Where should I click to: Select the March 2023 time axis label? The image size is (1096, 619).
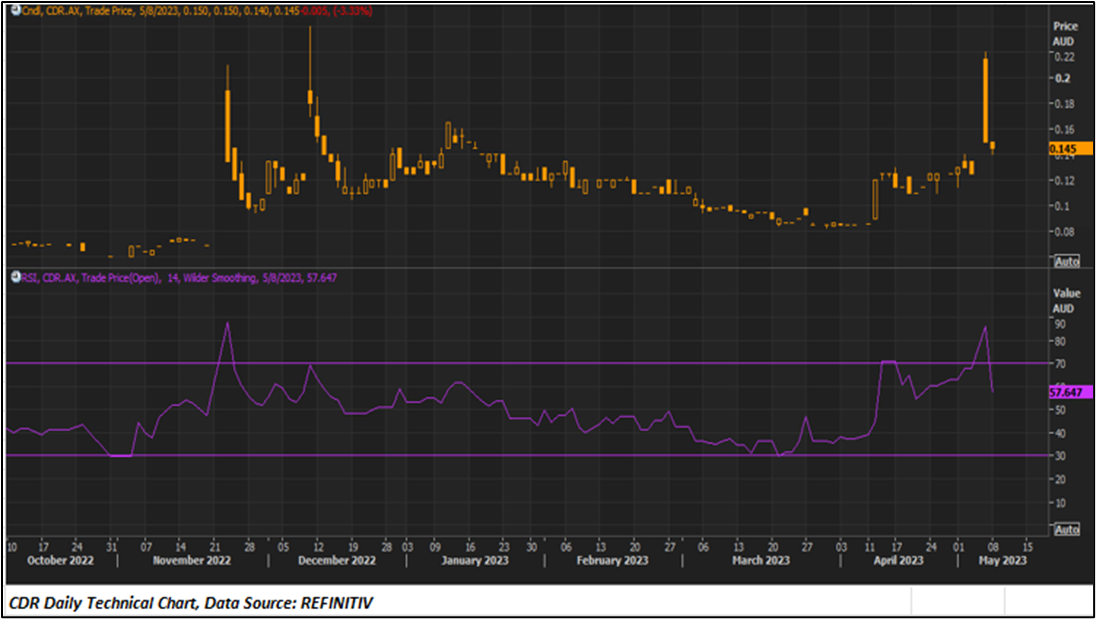coord(761,561)
